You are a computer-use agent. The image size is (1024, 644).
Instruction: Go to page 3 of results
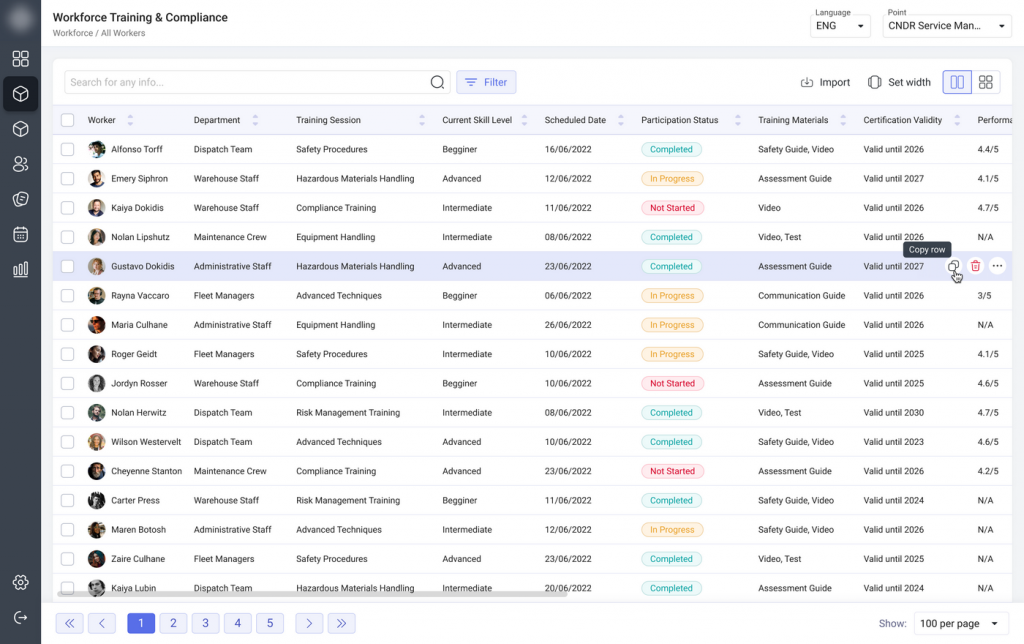click(x=205, y=623)
